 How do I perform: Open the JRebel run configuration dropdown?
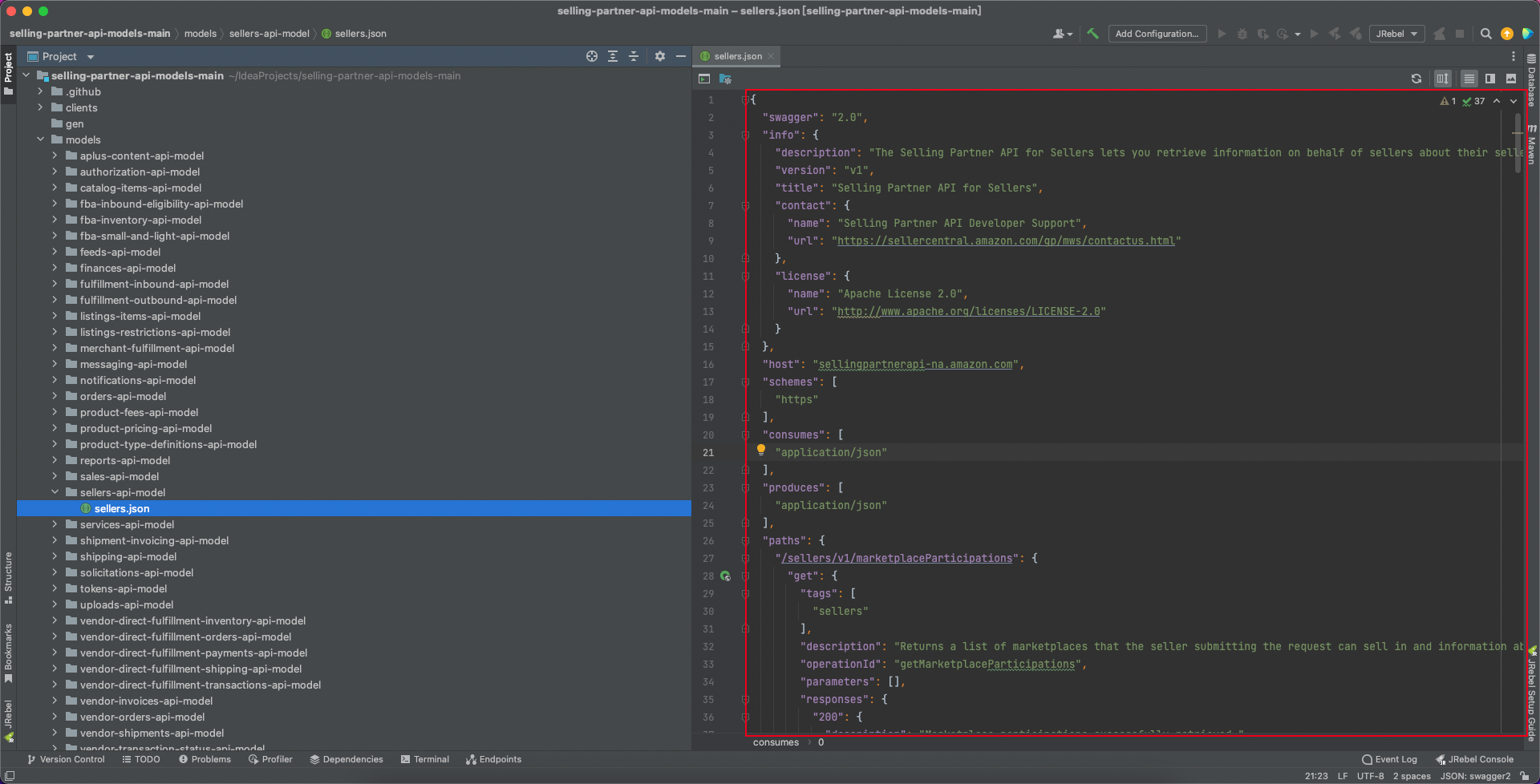click(1397, 34)
